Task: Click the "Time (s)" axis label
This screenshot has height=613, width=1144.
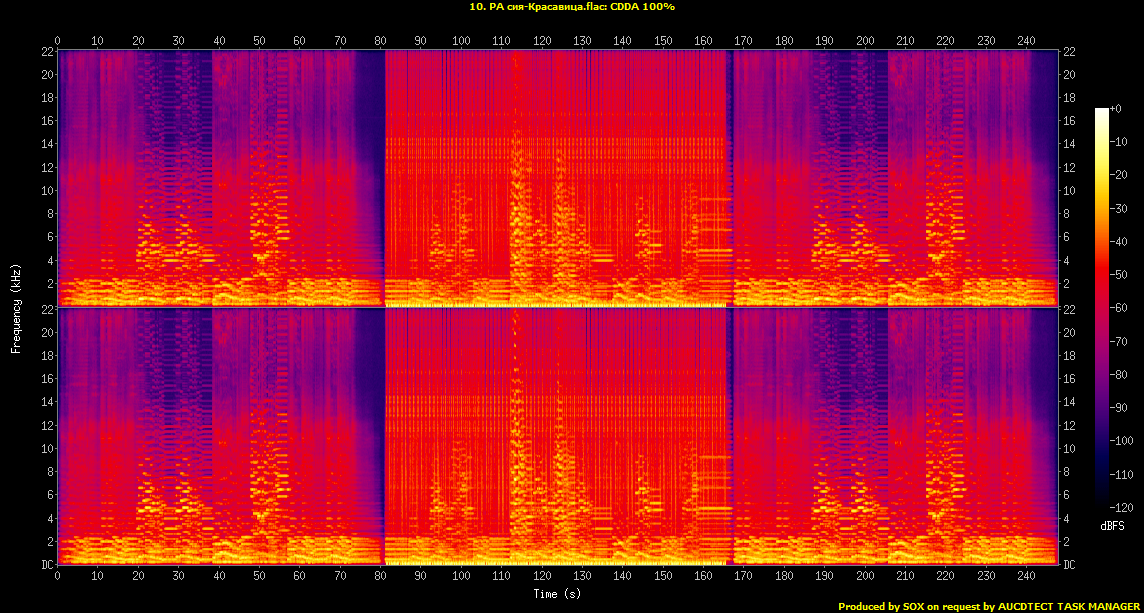Action: [x=557, y=593]
